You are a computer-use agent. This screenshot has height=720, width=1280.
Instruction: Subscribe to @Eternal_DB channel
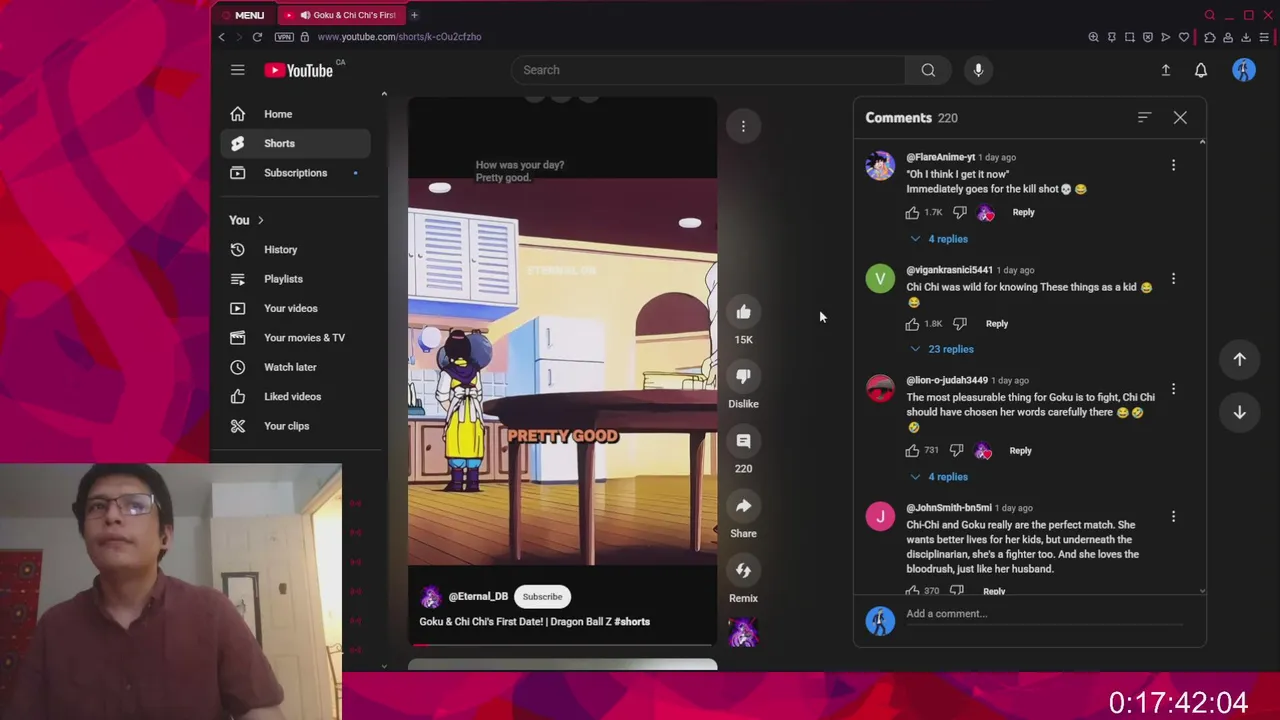[542, 597]
